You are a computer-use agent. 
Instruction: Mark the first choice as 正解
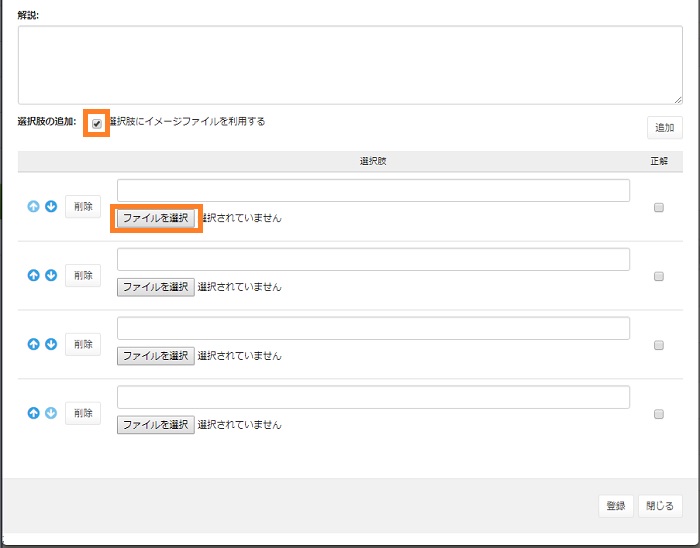point(658,208)
